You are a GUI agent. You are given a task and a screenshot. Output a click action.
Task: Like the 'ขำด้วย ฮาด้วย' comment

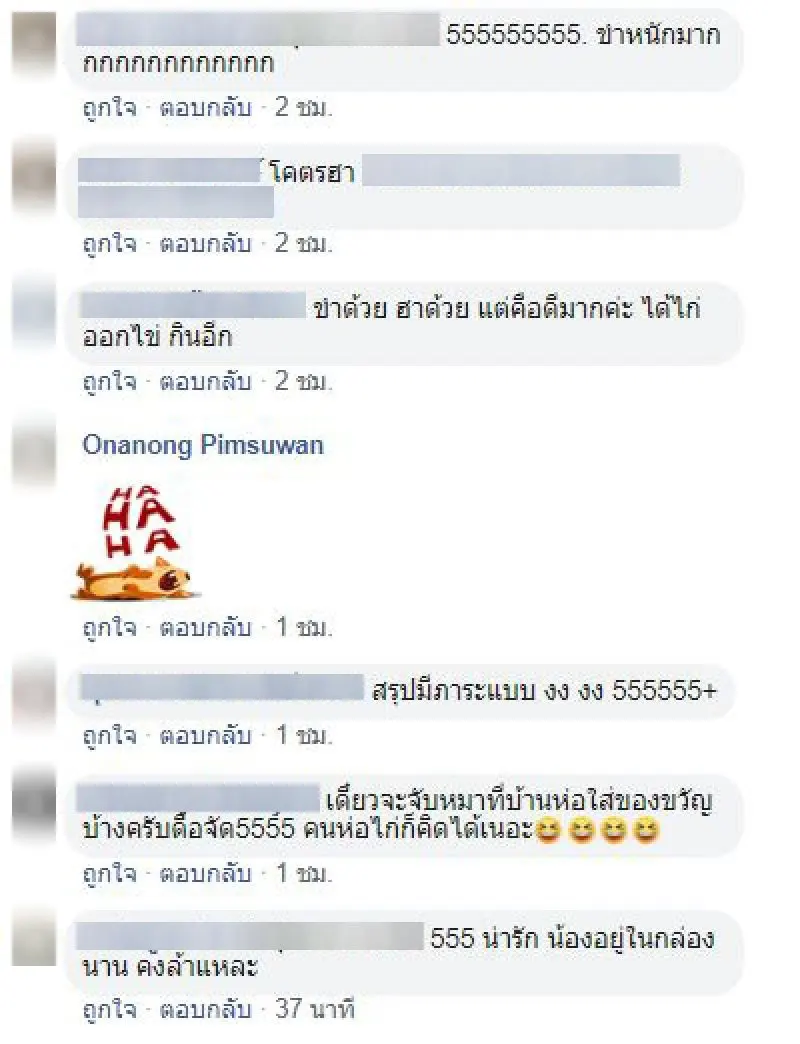pos(110,381)
